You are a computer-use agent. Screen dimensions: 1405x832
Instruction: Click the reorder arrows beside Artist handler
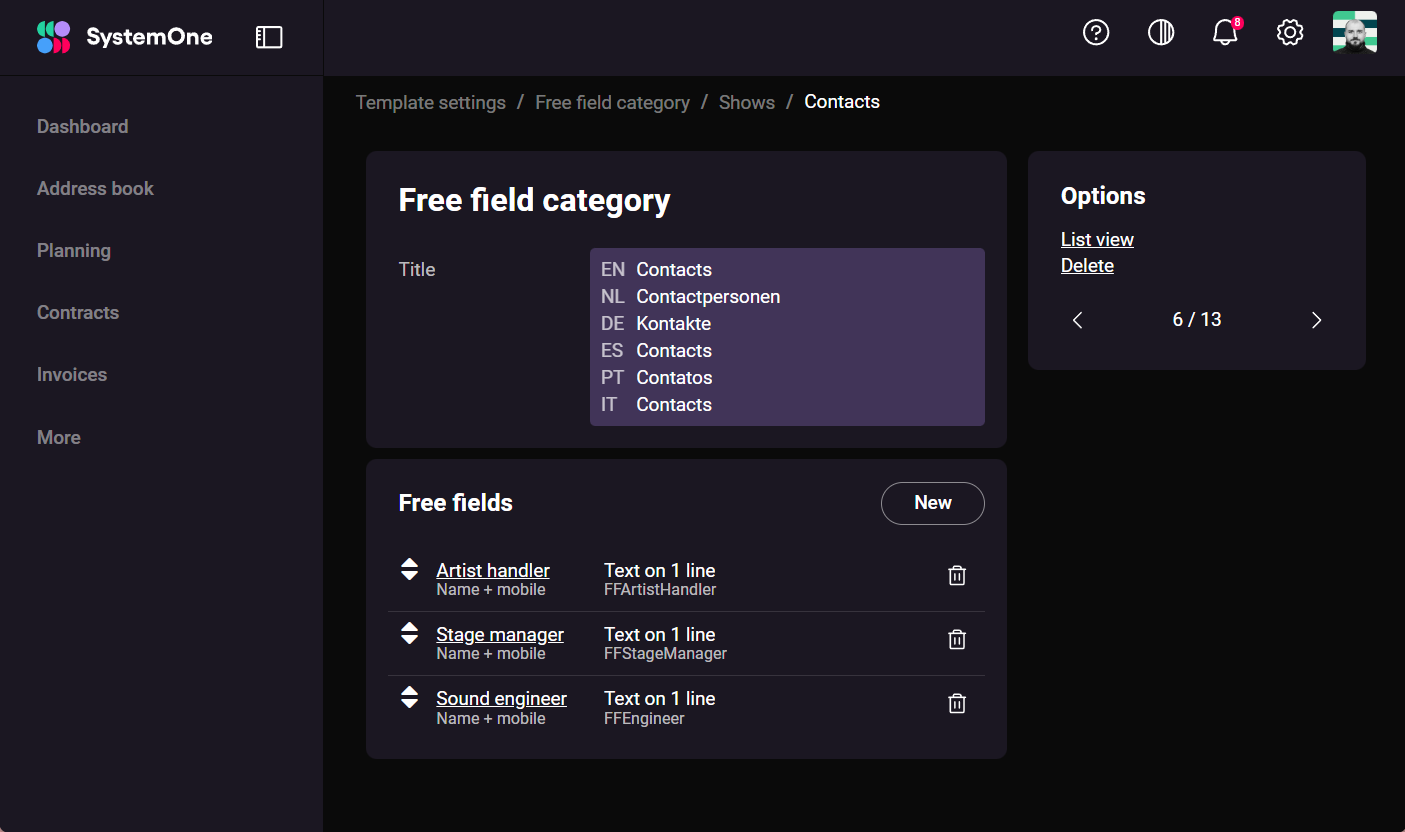[409, 569]
